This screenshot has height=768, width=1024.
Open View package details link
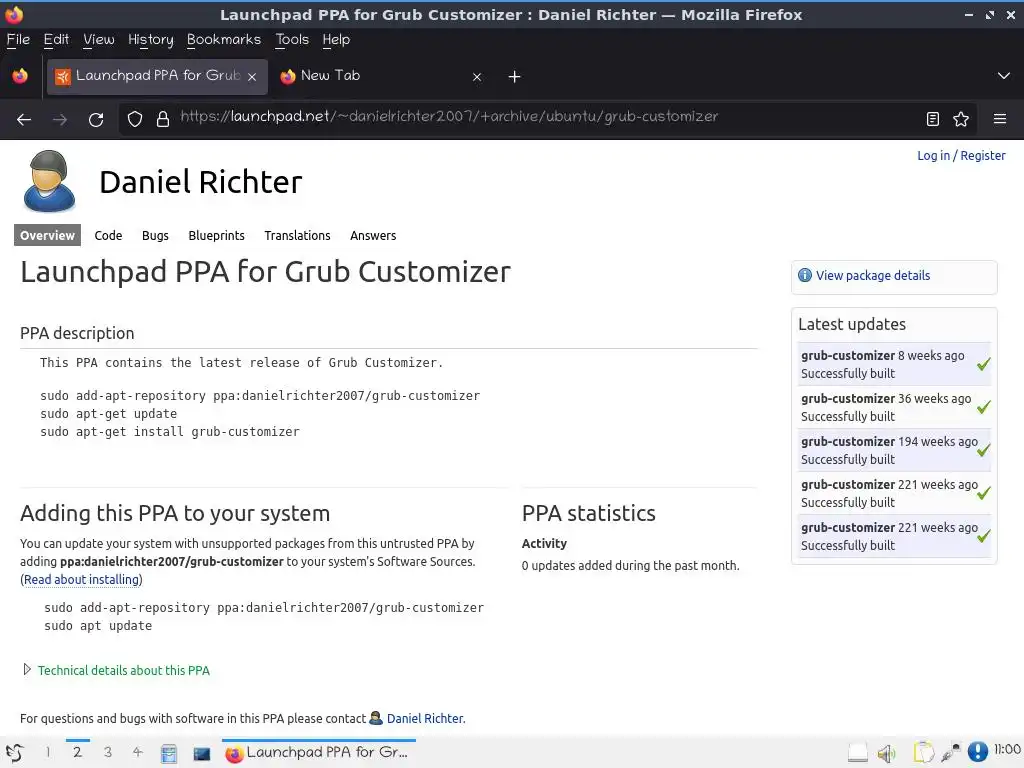873,276
